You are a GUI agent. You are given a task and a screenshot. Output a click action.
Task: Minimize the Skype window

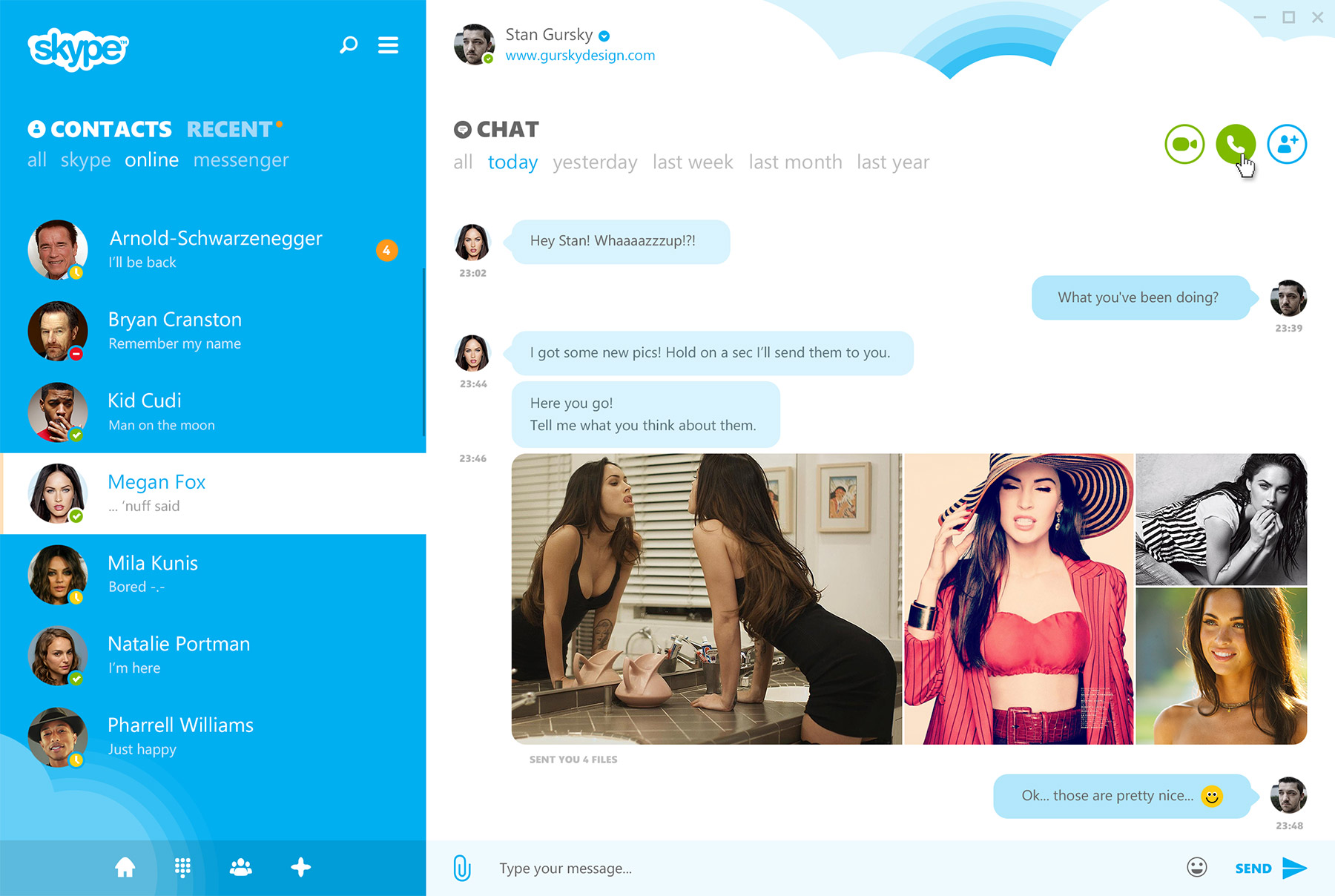point(1260,17)
